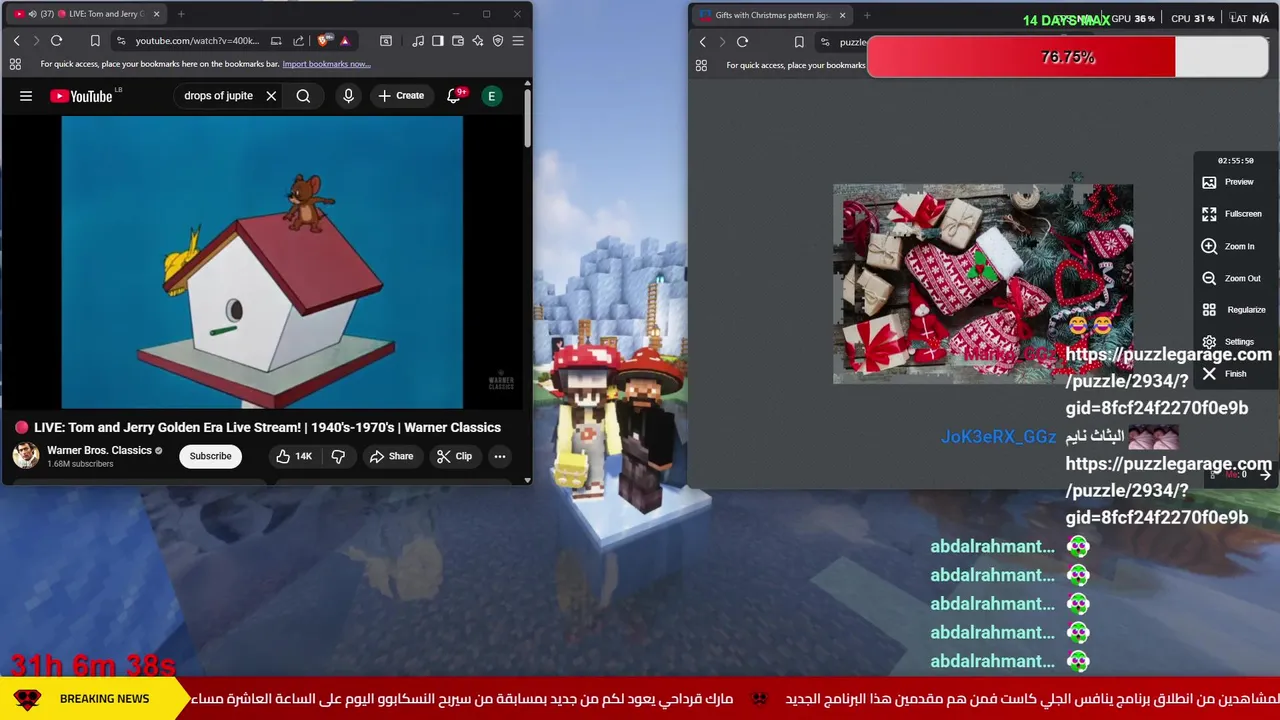Reload the YouTube page

[56, 41]
